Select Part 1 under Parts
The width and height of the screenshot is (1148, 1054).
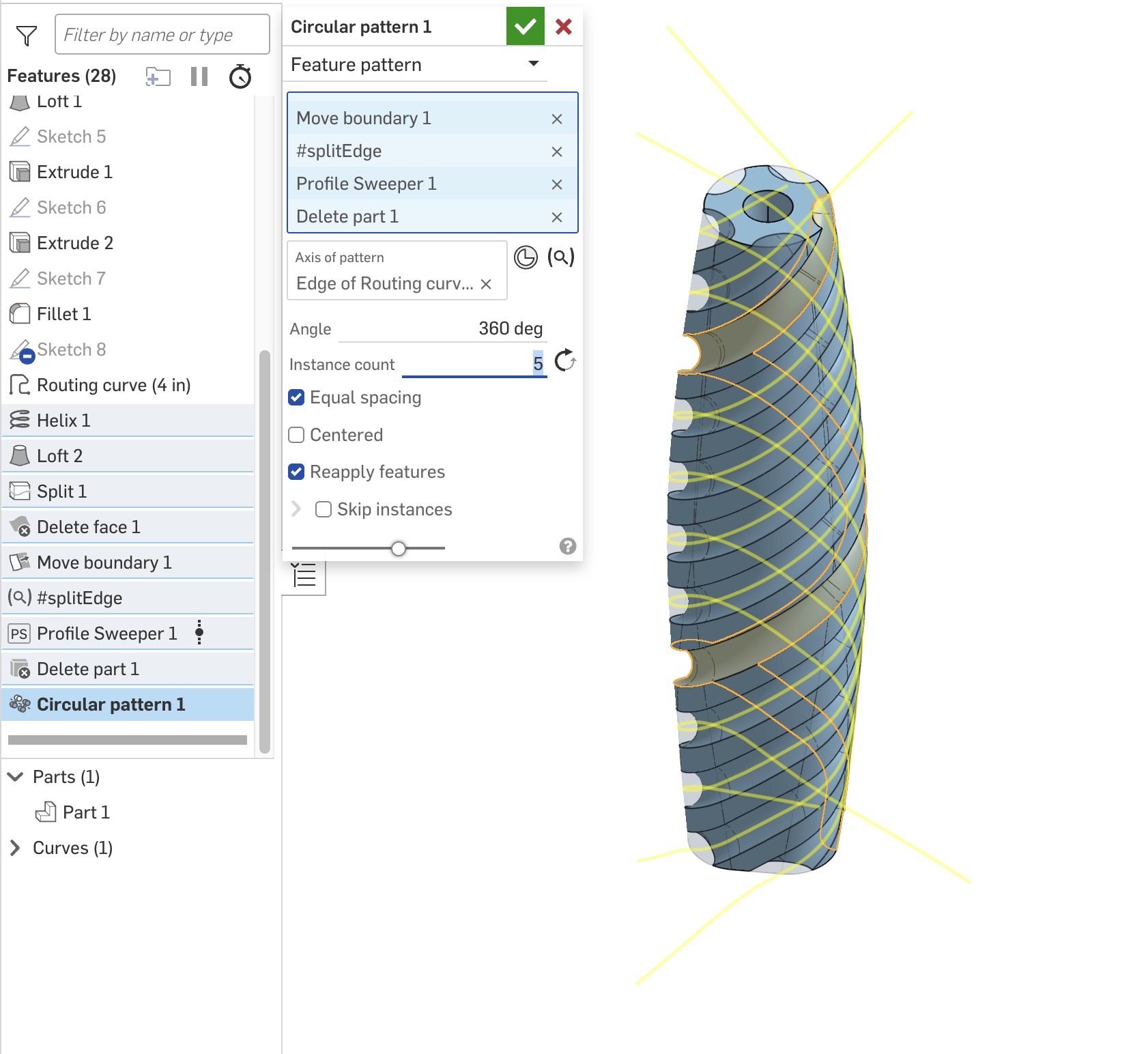(86, 812)
